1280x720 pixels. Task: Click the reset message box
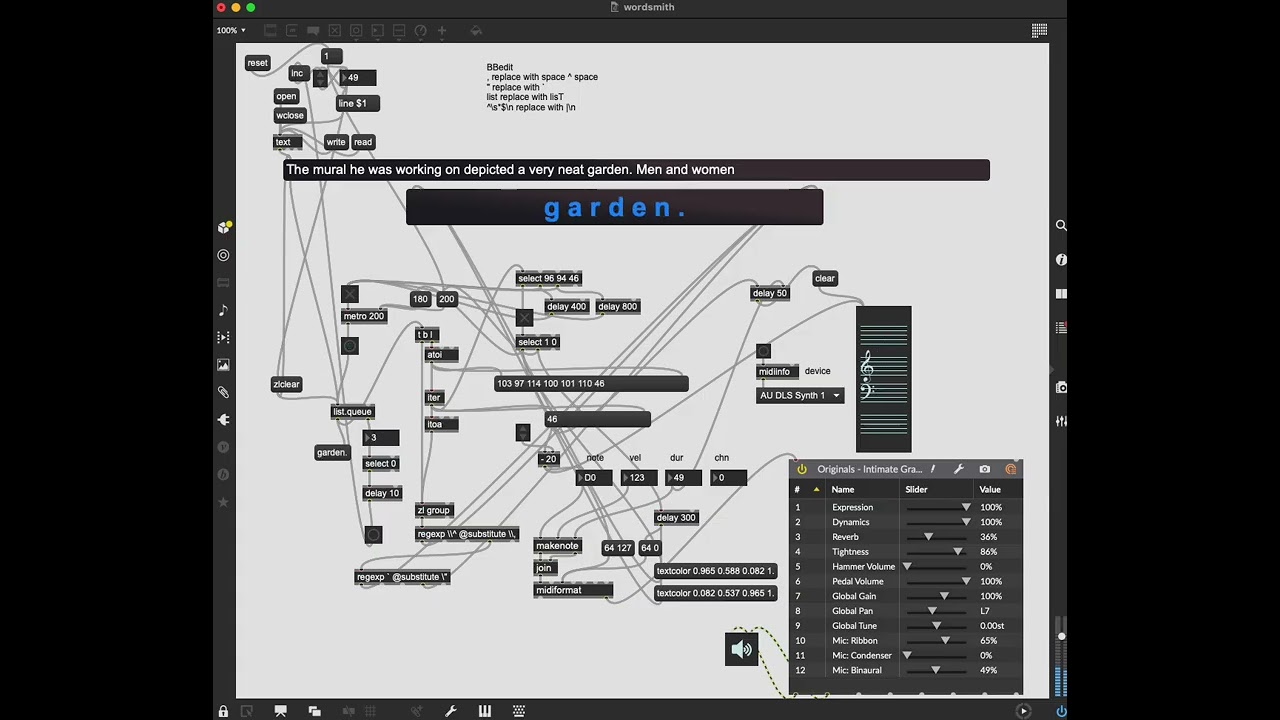pos(258,63)
